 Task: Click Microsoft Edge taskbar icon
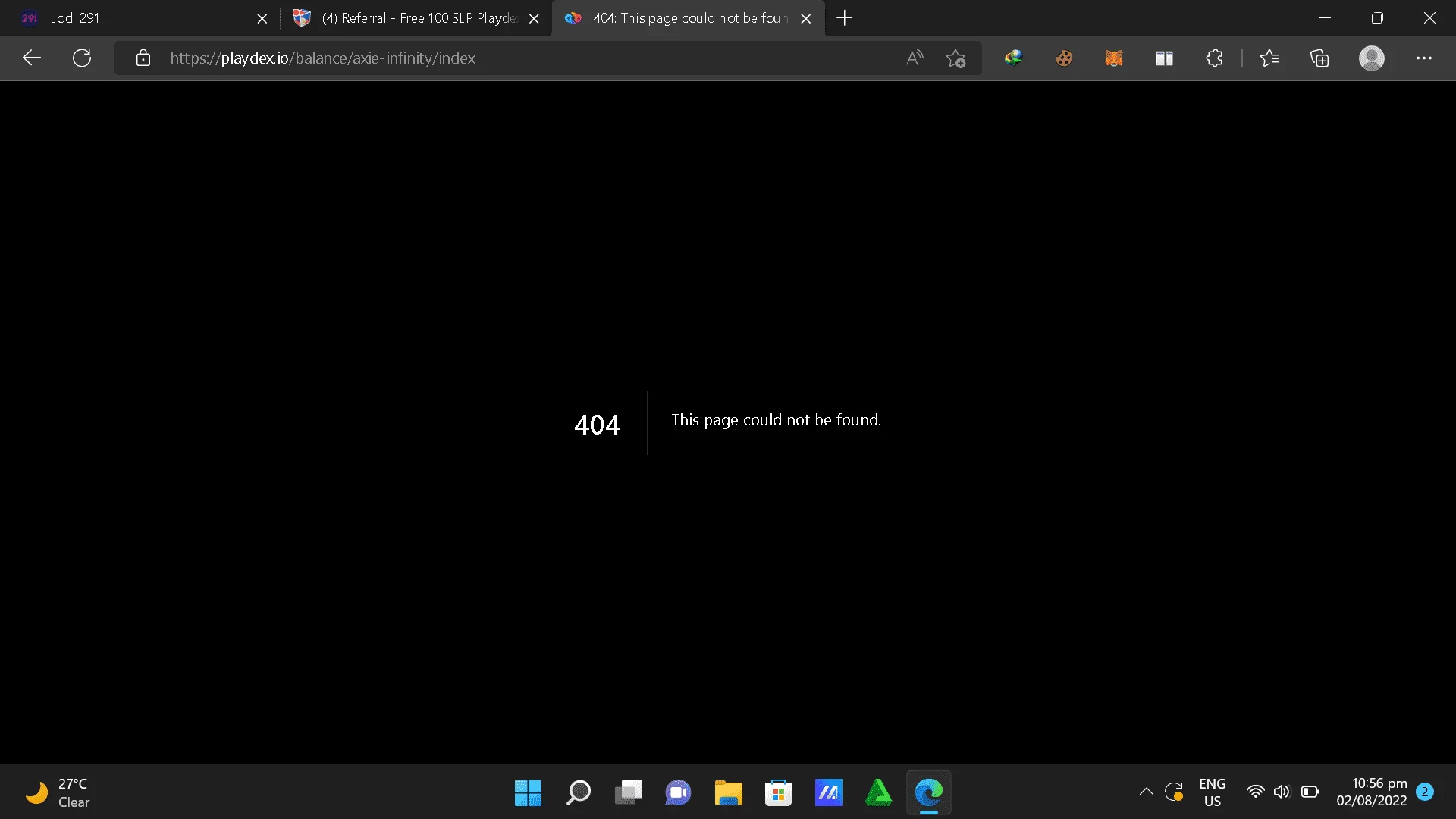click(928, 793)
